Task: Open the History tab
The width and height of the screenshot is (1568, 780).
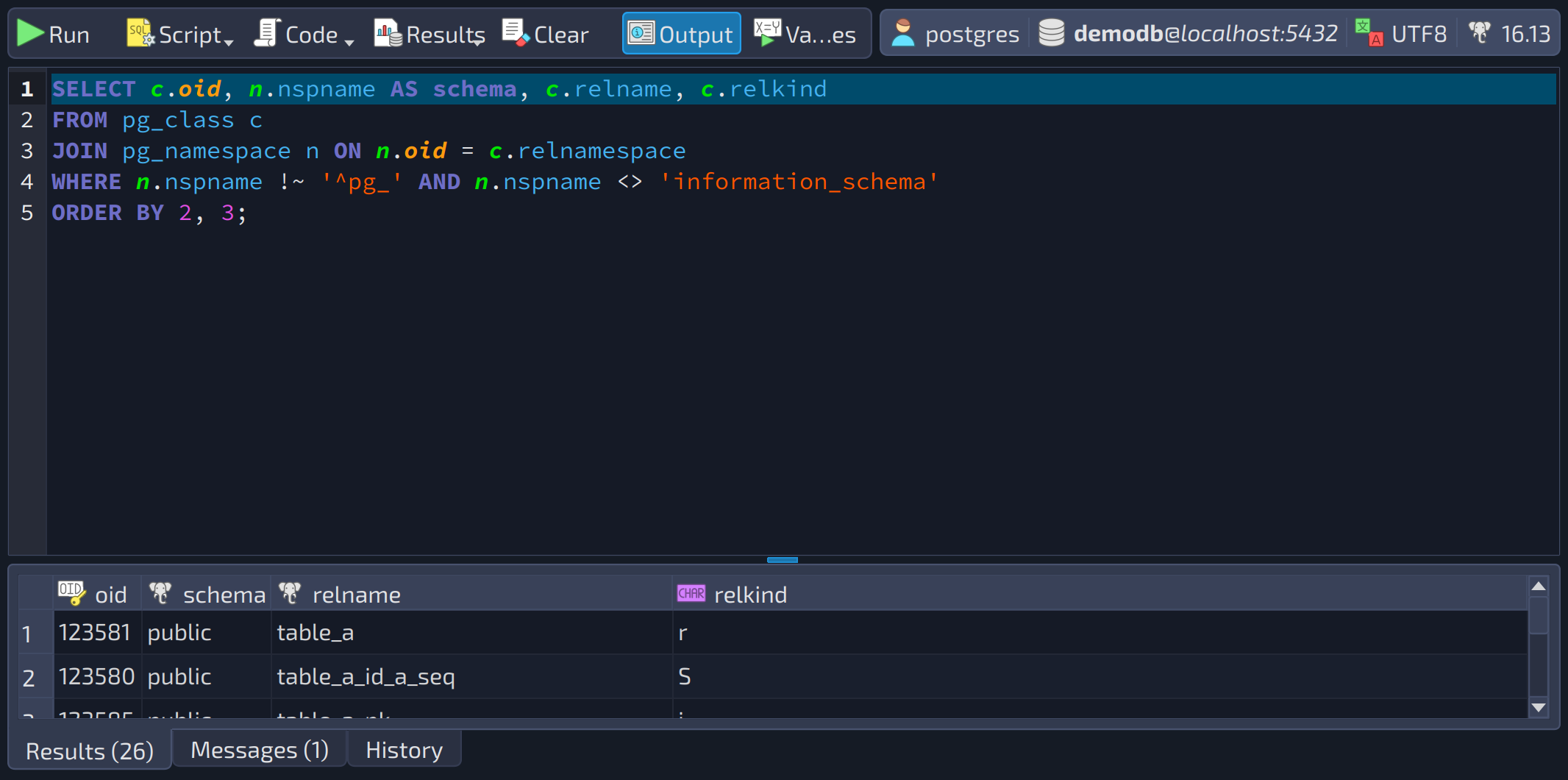Action: [x=405, y=750]
